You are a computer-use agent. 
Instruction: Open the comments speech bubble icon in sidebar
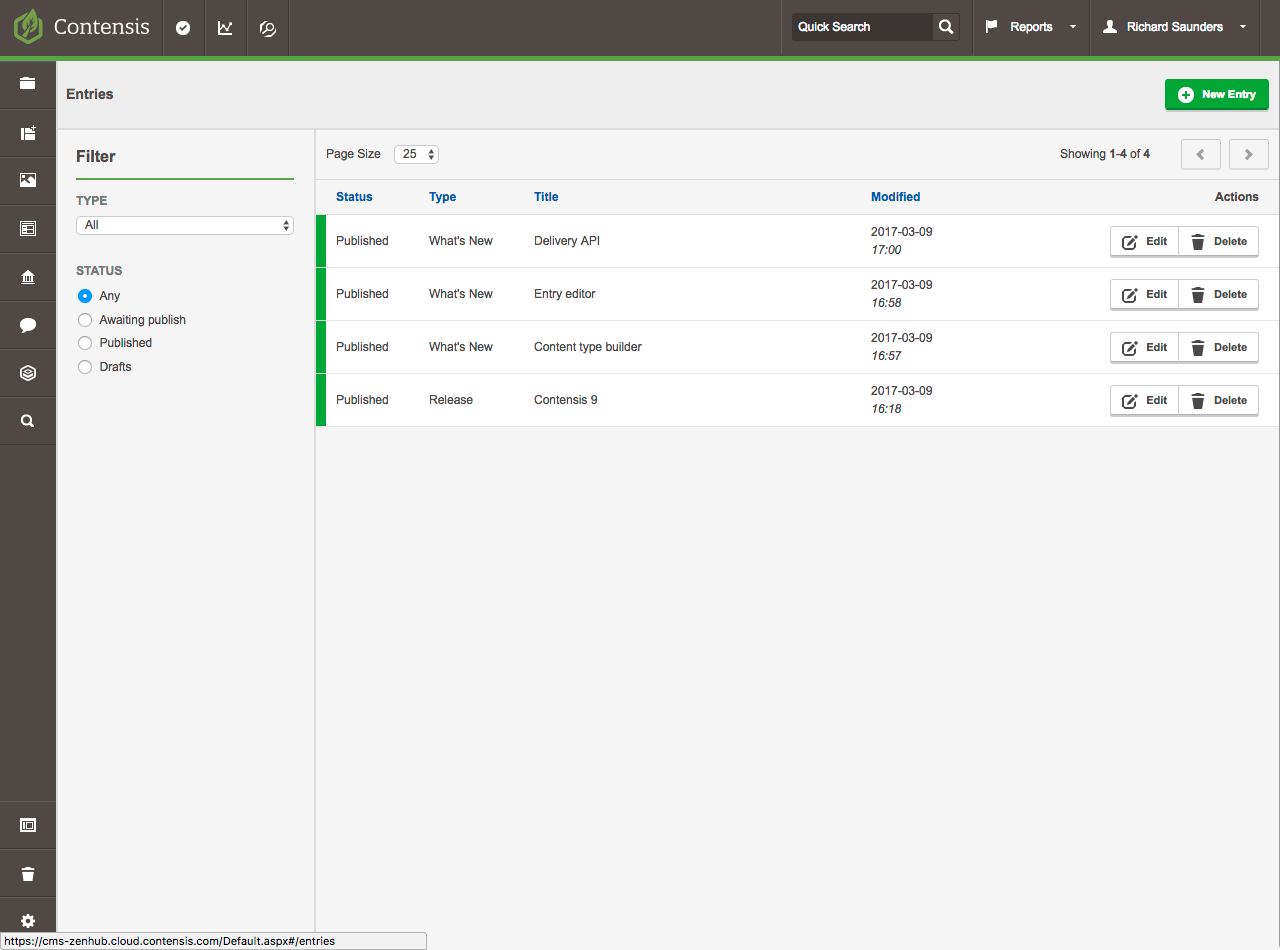coord(28,325)
